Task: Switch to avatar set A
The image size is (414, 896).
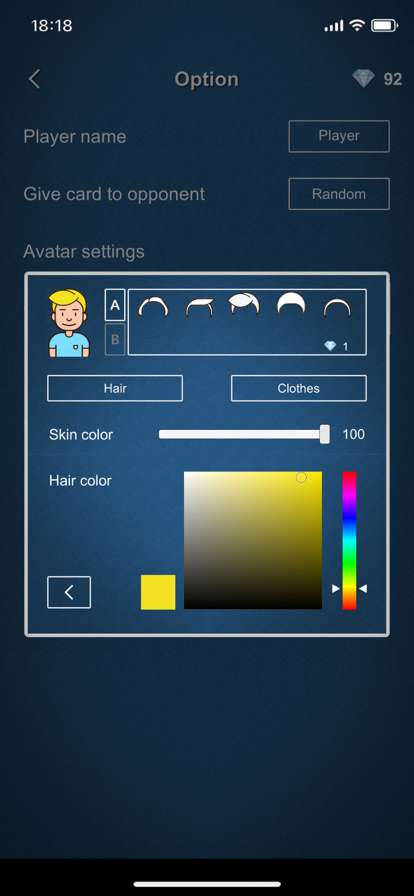Action: pos(115,305)
